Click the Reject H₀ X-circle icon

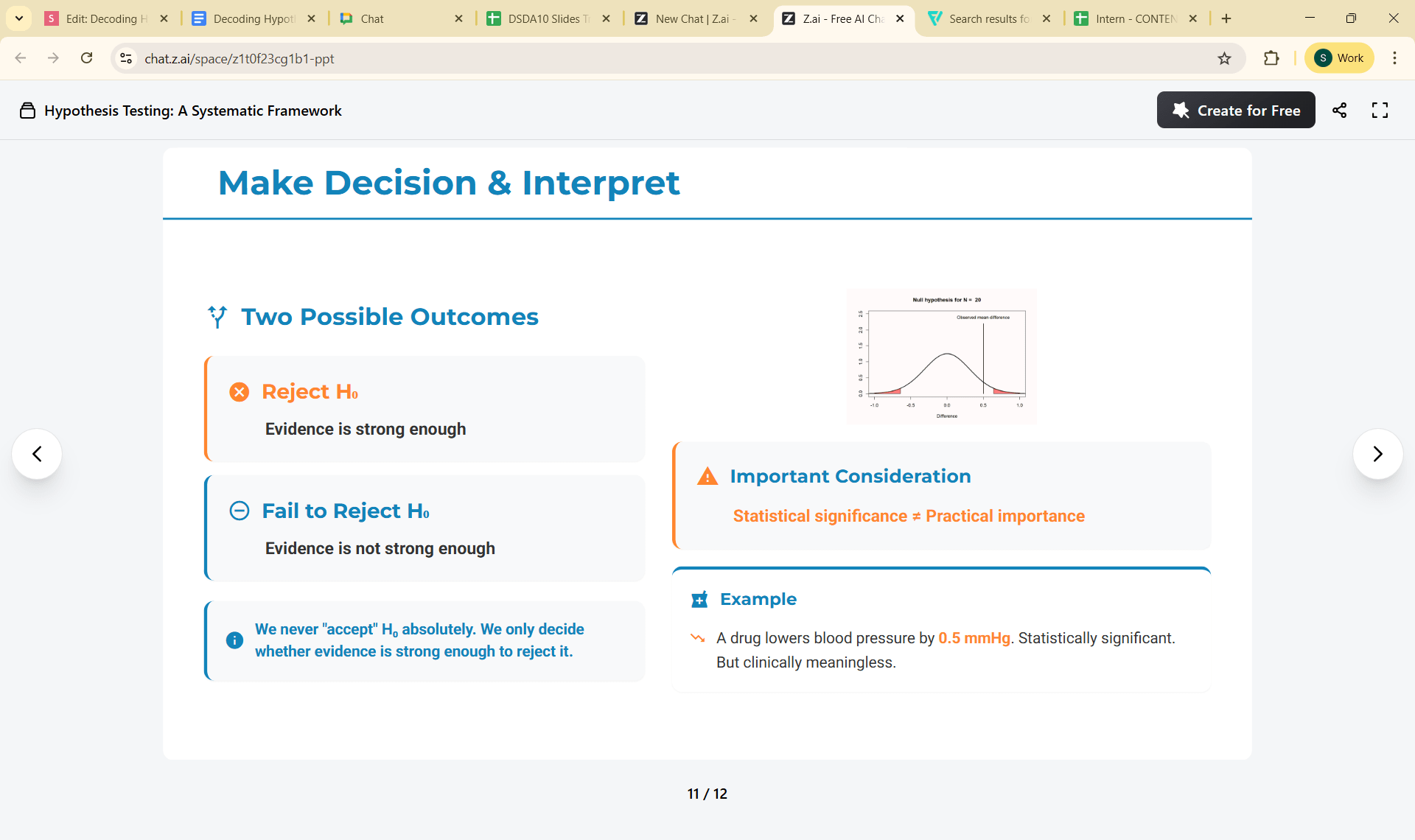tap(240, 392)
